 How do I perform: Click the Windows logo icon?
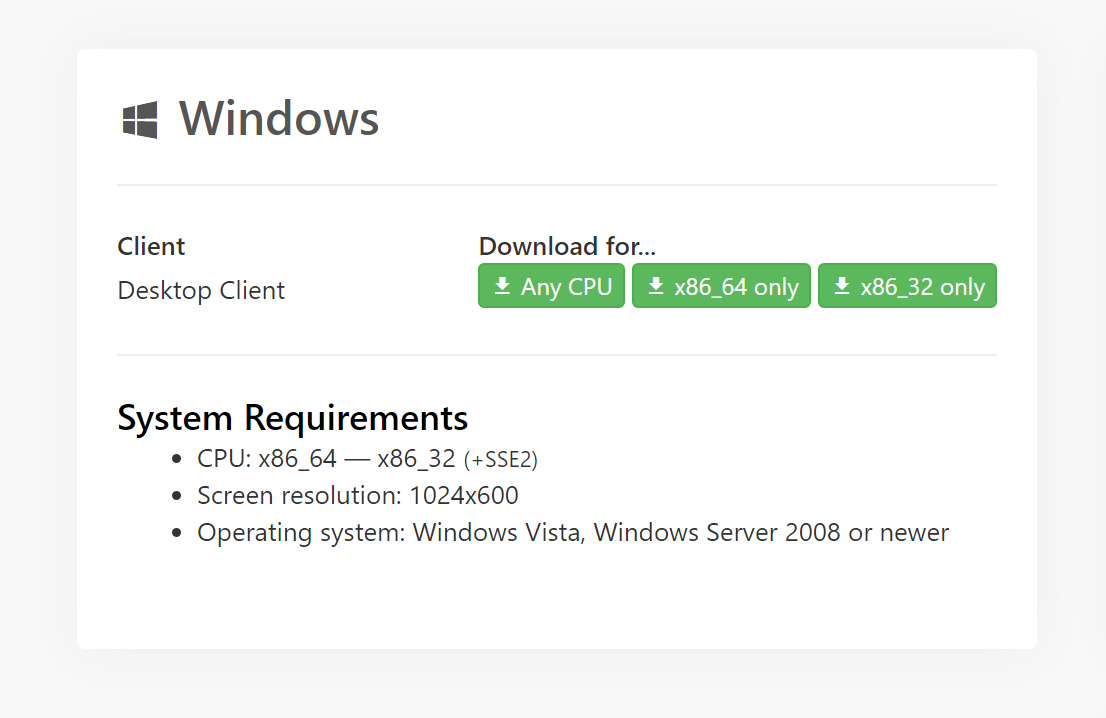tap(140, 120)
